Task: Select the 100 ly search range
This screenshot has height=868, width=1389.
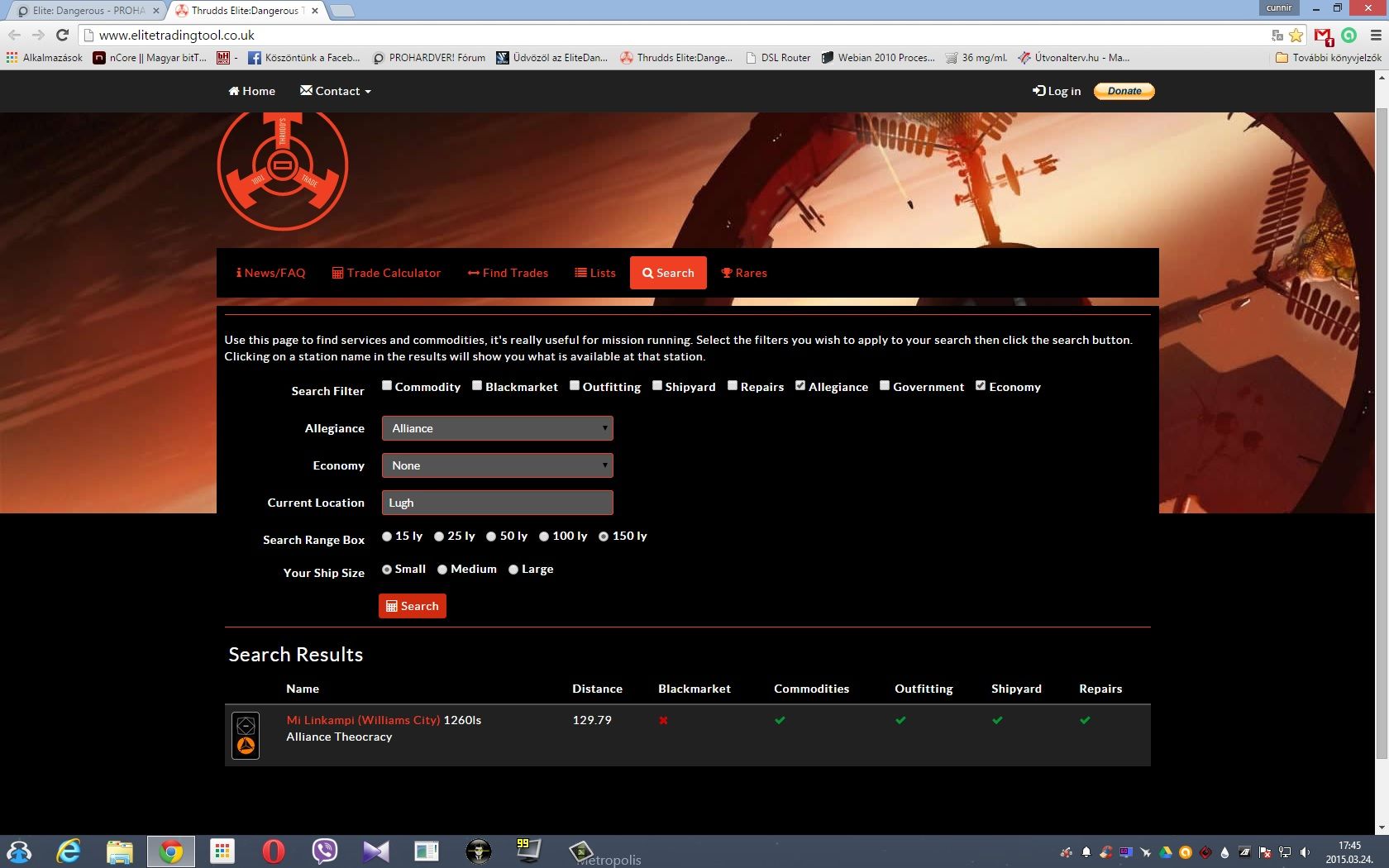Action: (x=544, y=537)
